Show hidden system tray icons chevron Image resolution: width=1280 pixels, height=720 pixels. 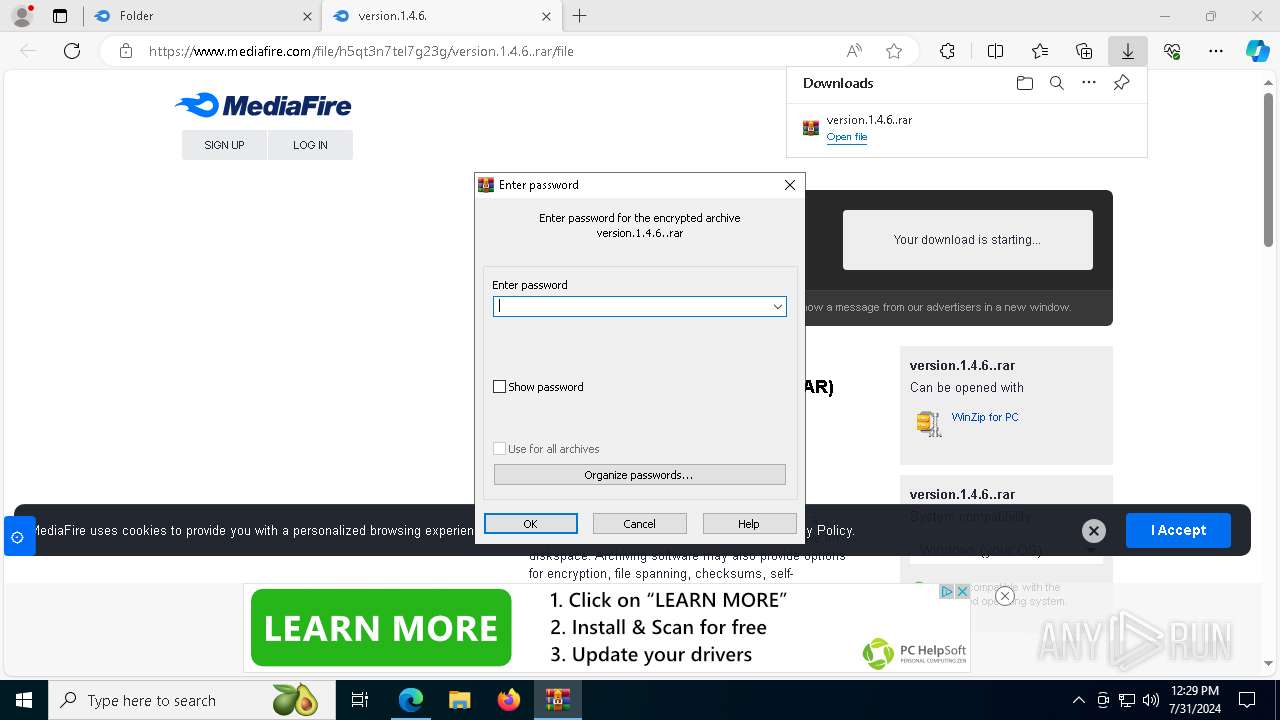(1078, 700)
